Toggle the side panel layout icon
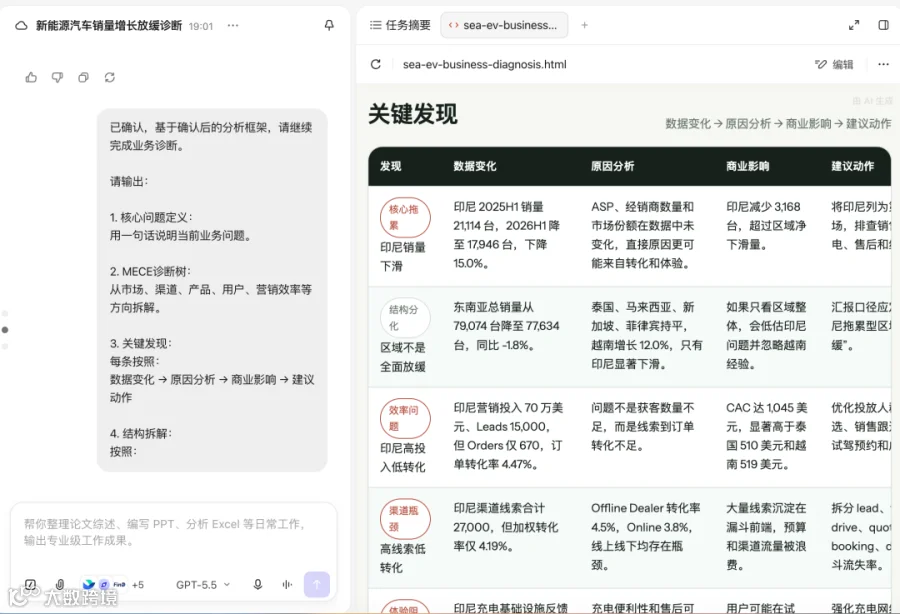Viewport: 900px width, 614px height. coord(883,25)
